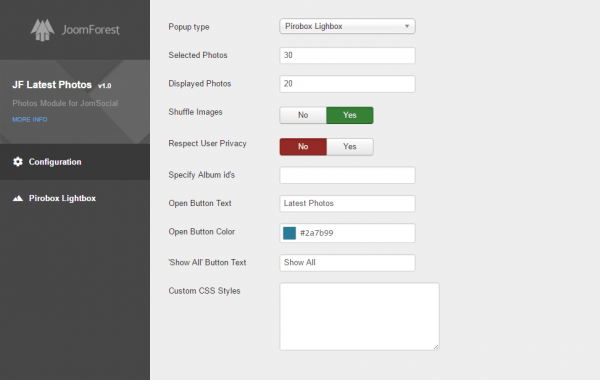This screenshot has height=380, width=600.
Task: Click the Custom CSS Styles label
Action: pos(204,291)
